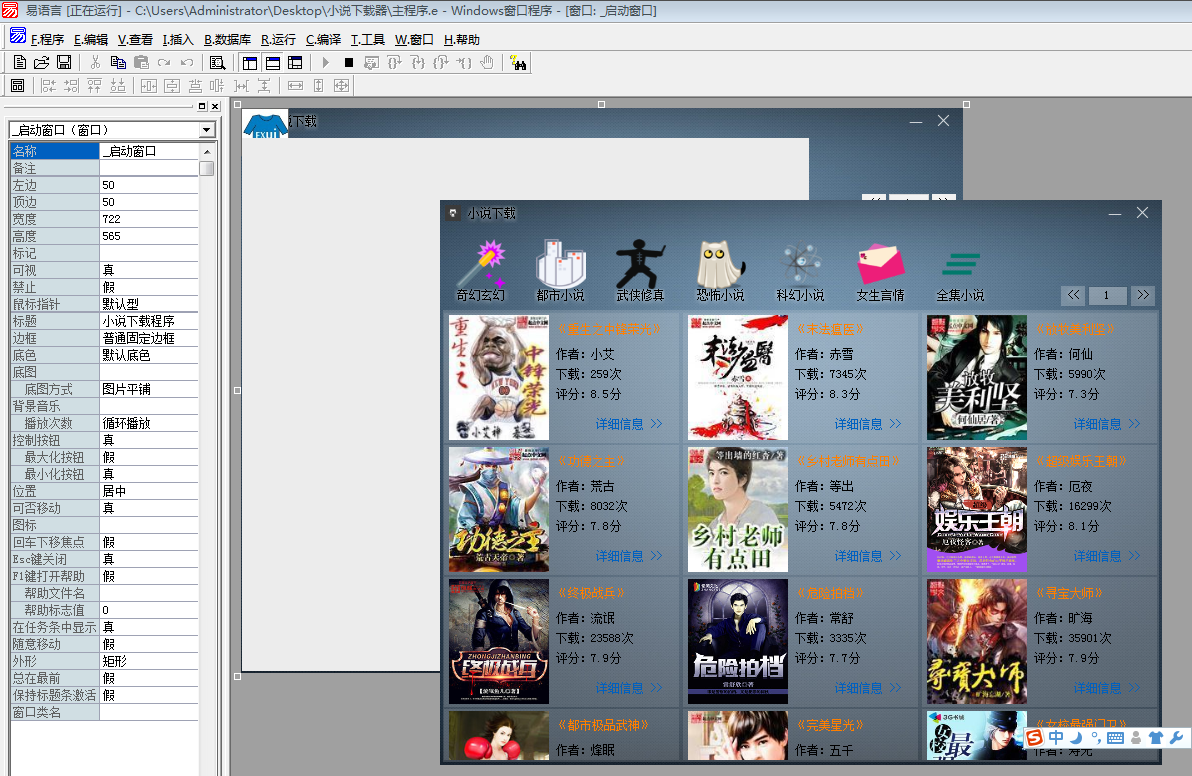This screenshot has width=1192, height=776.
Task: Click the scissors cut icon
Action: coord(95,62)
